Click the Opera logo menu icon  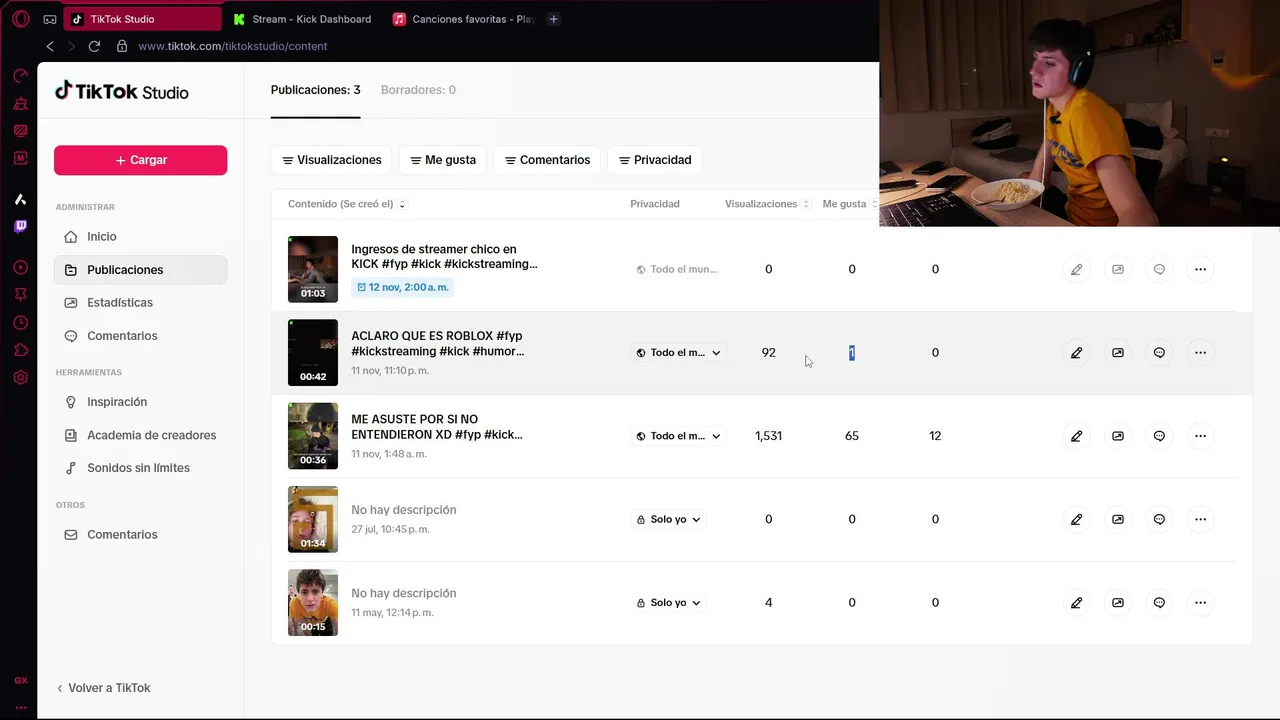pos(20,19)
